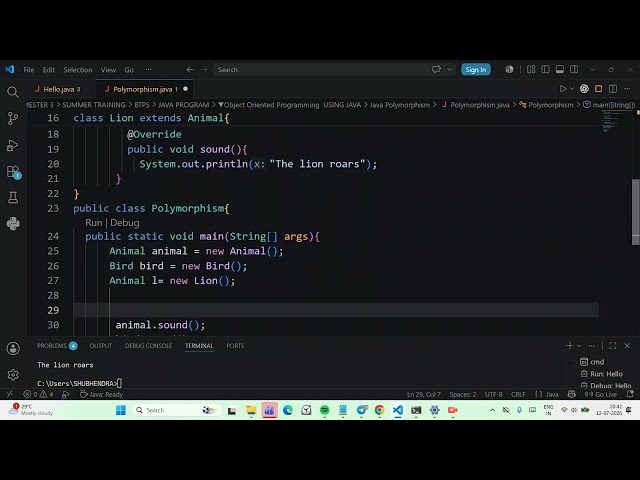Screen dimensions: 640x480
Task: Open the Search view in activity bar
Action: pos(13,92)
